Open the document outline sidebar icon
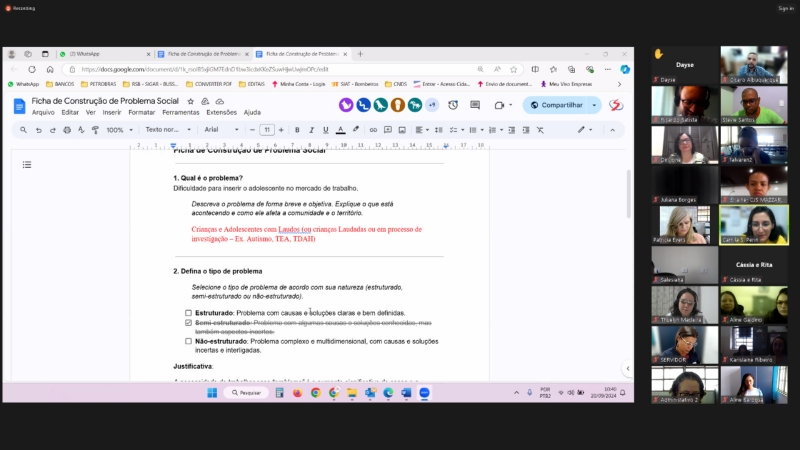800x450 pixels. click(x=27, y=164)
